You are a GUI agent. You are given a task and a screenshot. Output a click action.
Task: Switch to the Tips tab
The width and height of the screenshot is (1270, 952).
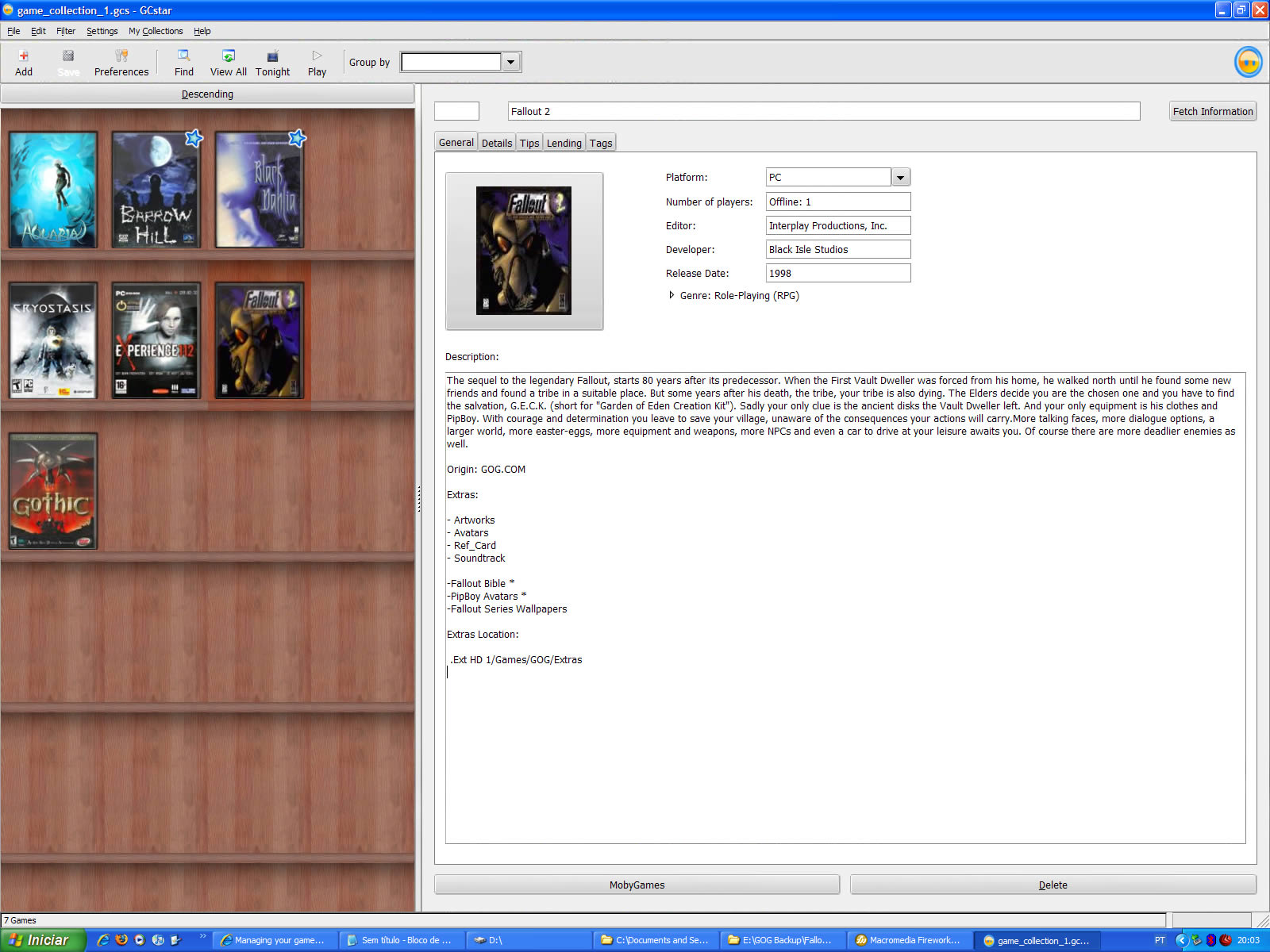click(x=529, y=143)
